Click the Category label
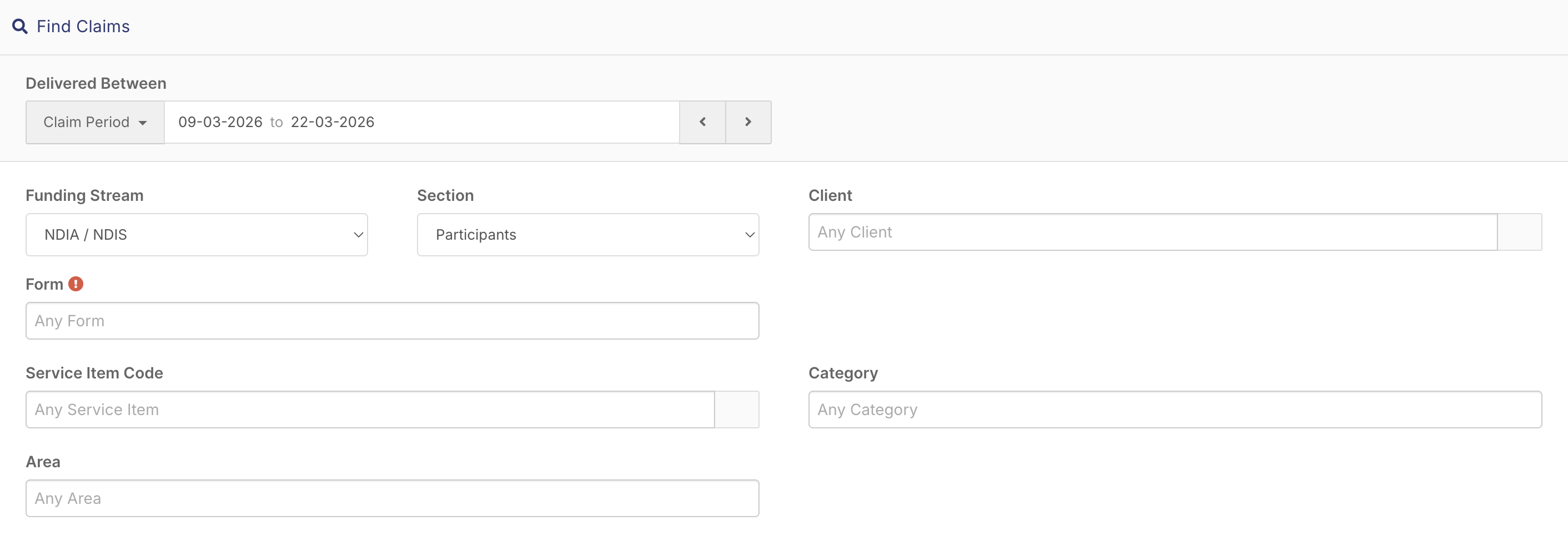The image size is (1568, 546). click(843, 373)
